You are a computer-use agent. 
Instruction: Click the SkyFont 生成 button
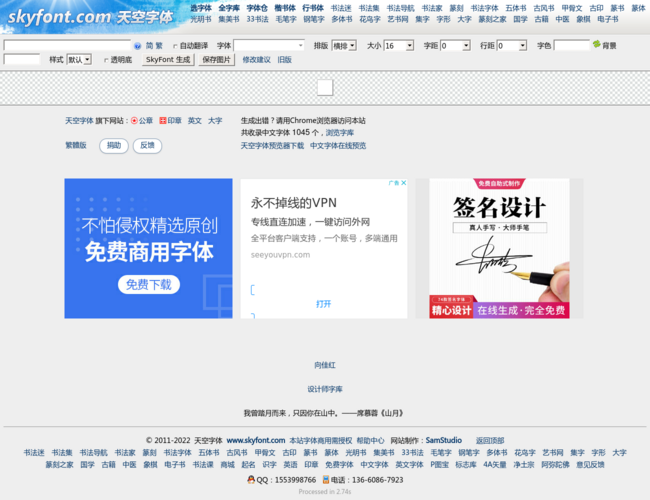click(168, 60)
